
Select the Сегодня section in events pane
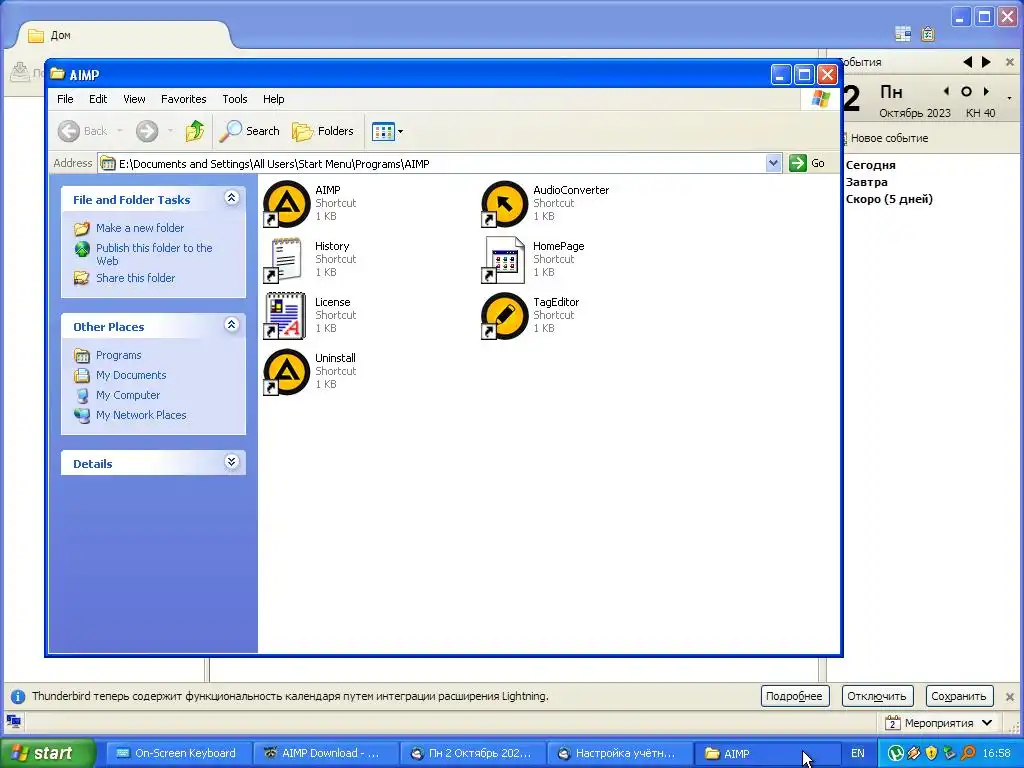pos(871,165)
